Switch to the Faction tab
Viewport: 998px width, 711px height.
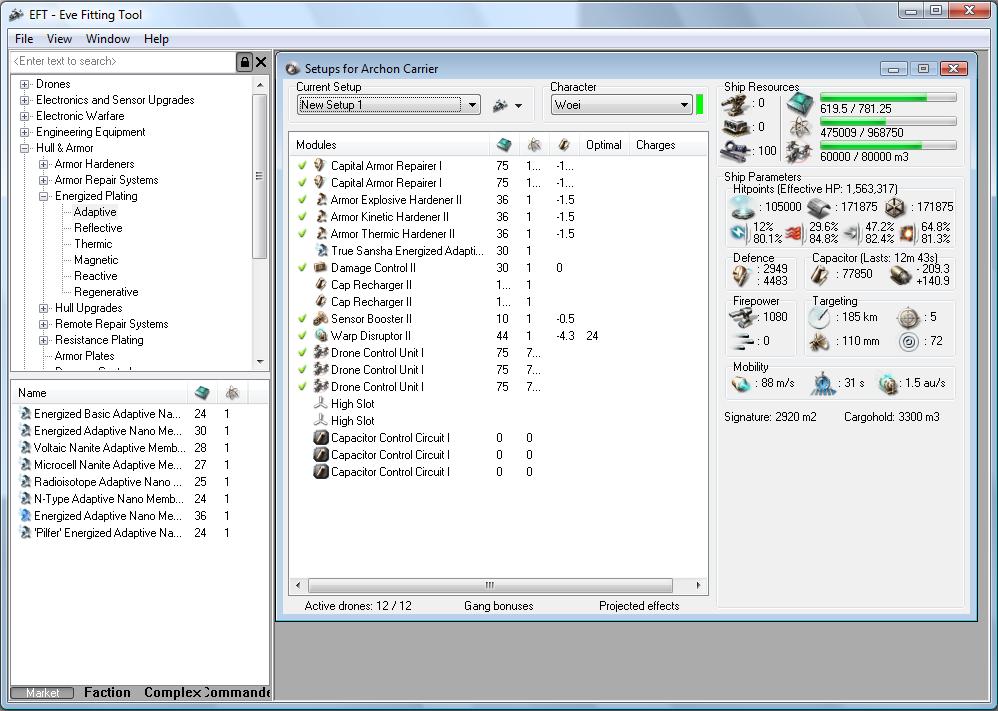(x=107, y=693)
